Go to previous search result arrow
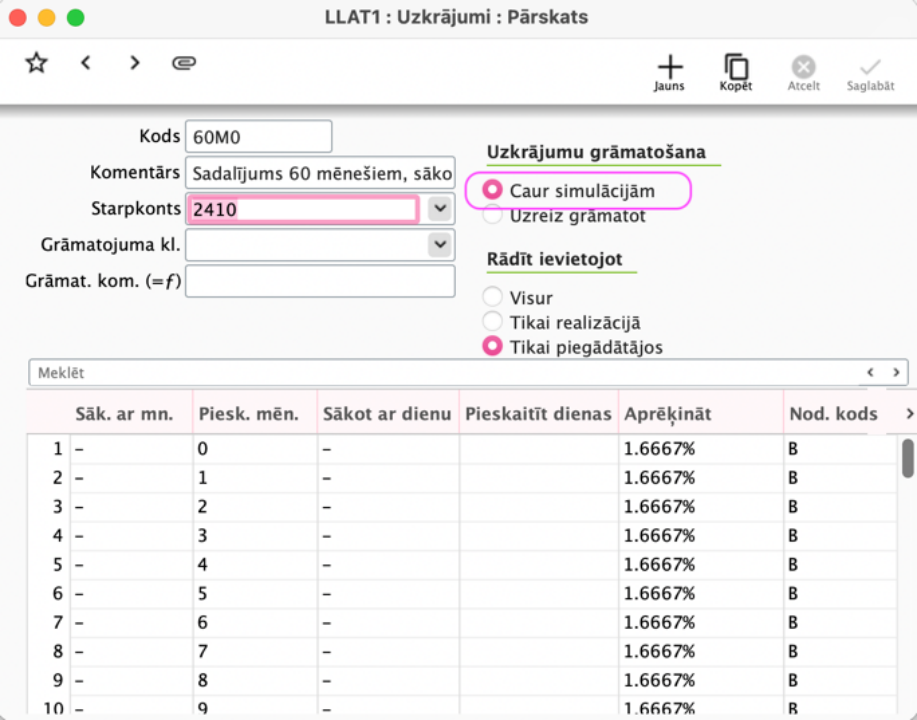 [x=870, y=373]
